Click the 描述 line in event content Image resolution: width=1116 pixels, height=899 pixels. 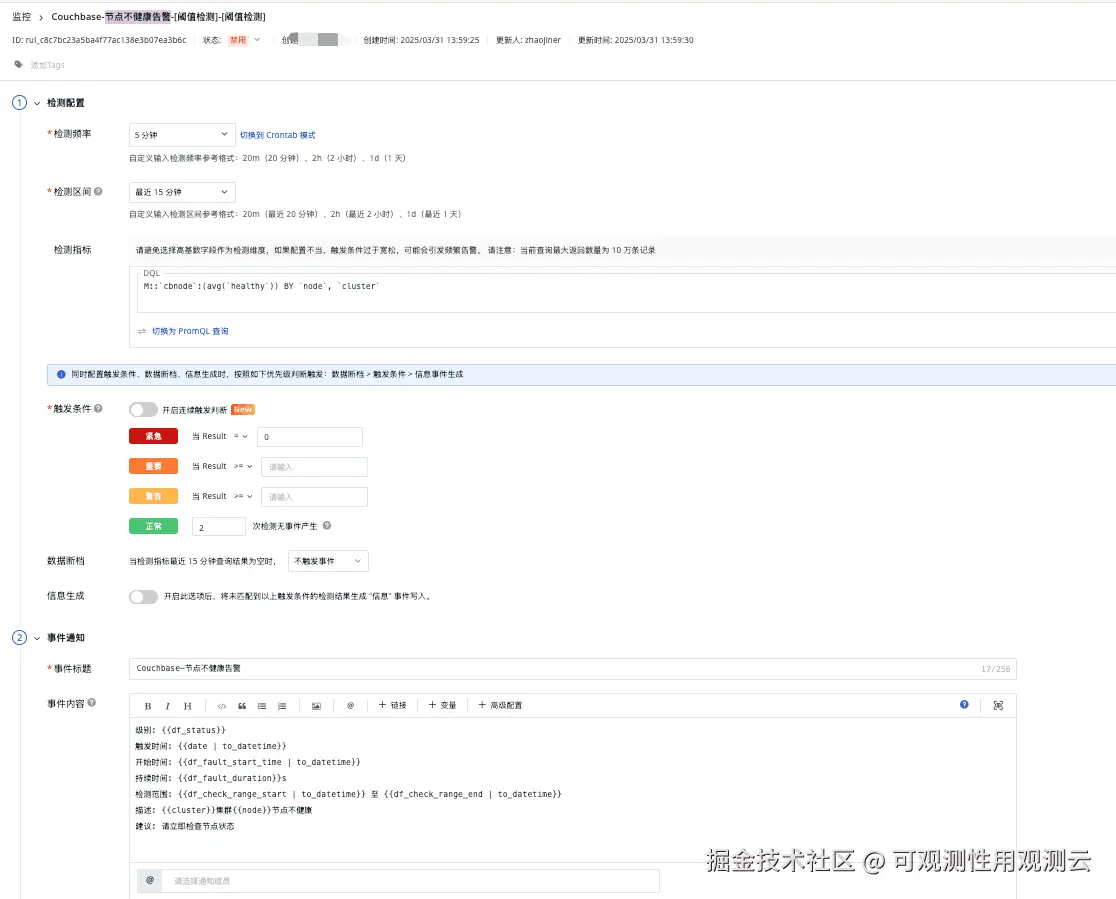224,811
